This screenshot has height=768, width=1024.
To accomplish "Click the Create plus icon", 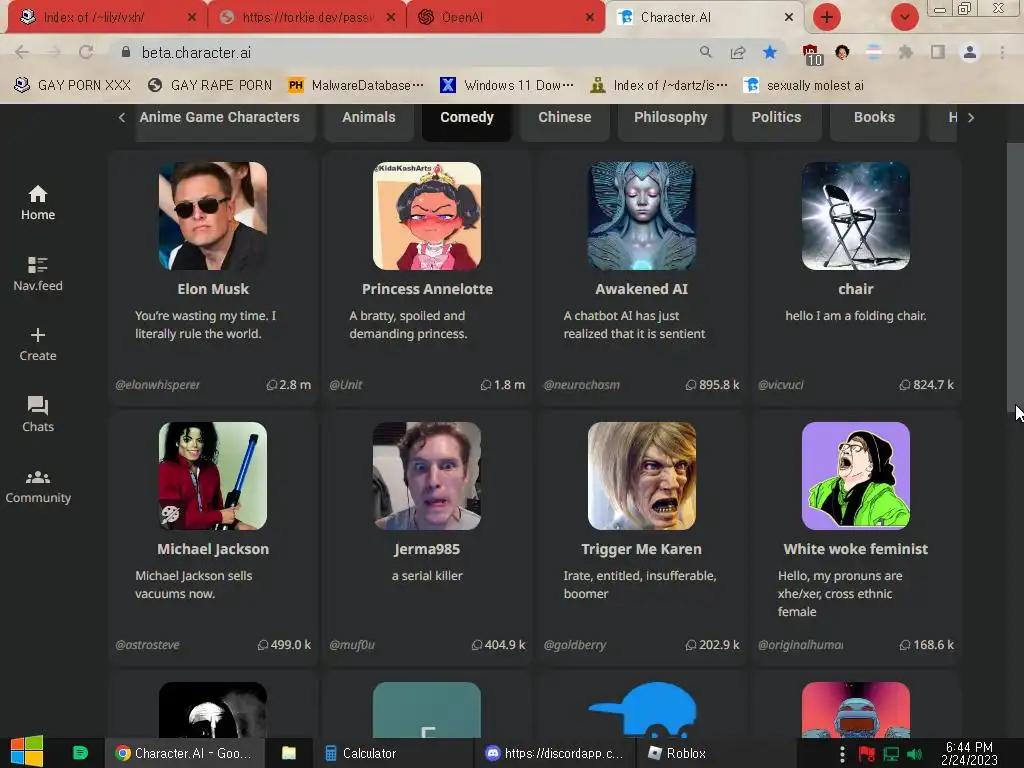I will 38,335.
